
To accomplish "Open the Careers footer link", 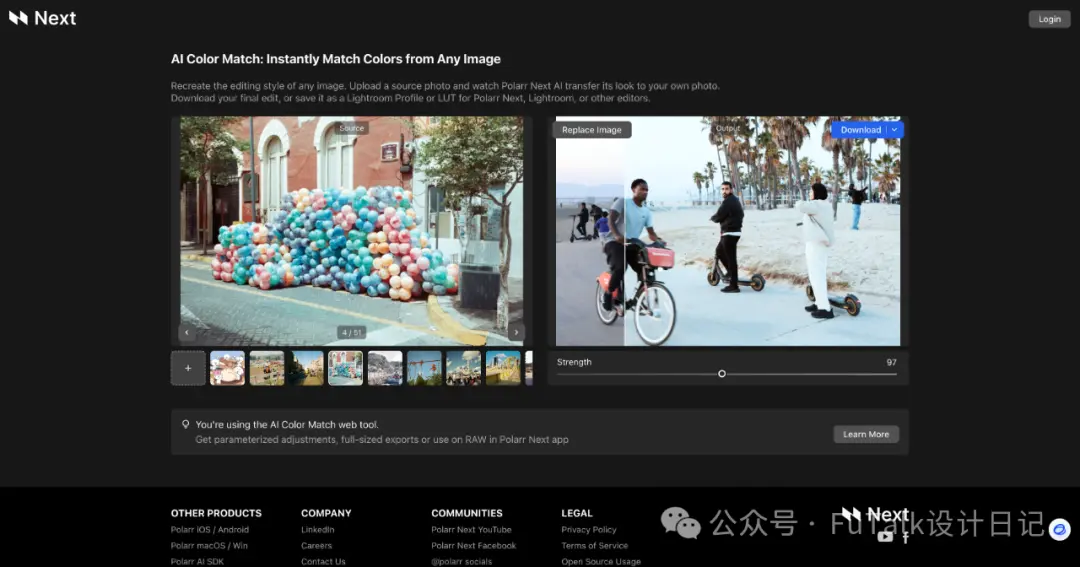I will point(316,546).
